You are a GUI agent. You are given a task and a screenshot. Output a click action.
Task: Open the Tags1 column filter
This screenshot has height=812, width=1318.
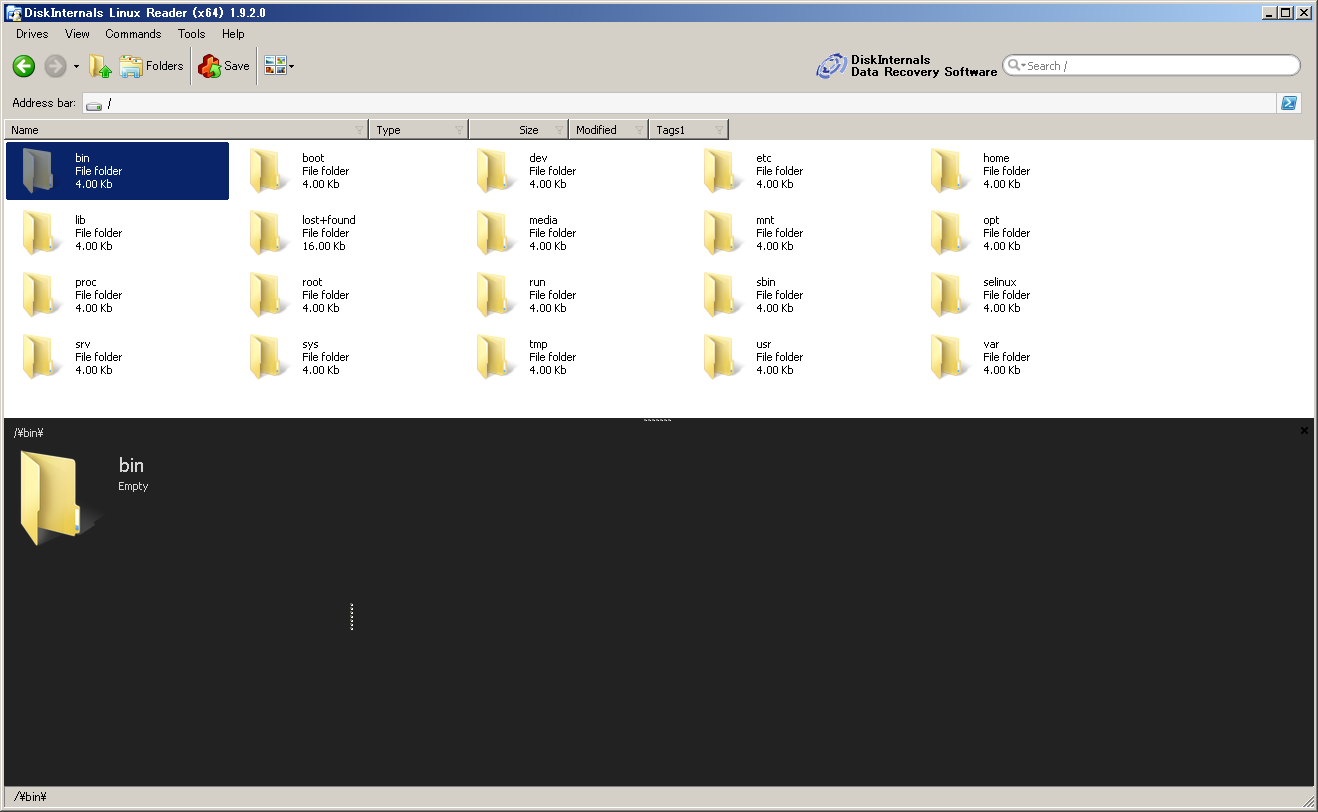point(720,130)
